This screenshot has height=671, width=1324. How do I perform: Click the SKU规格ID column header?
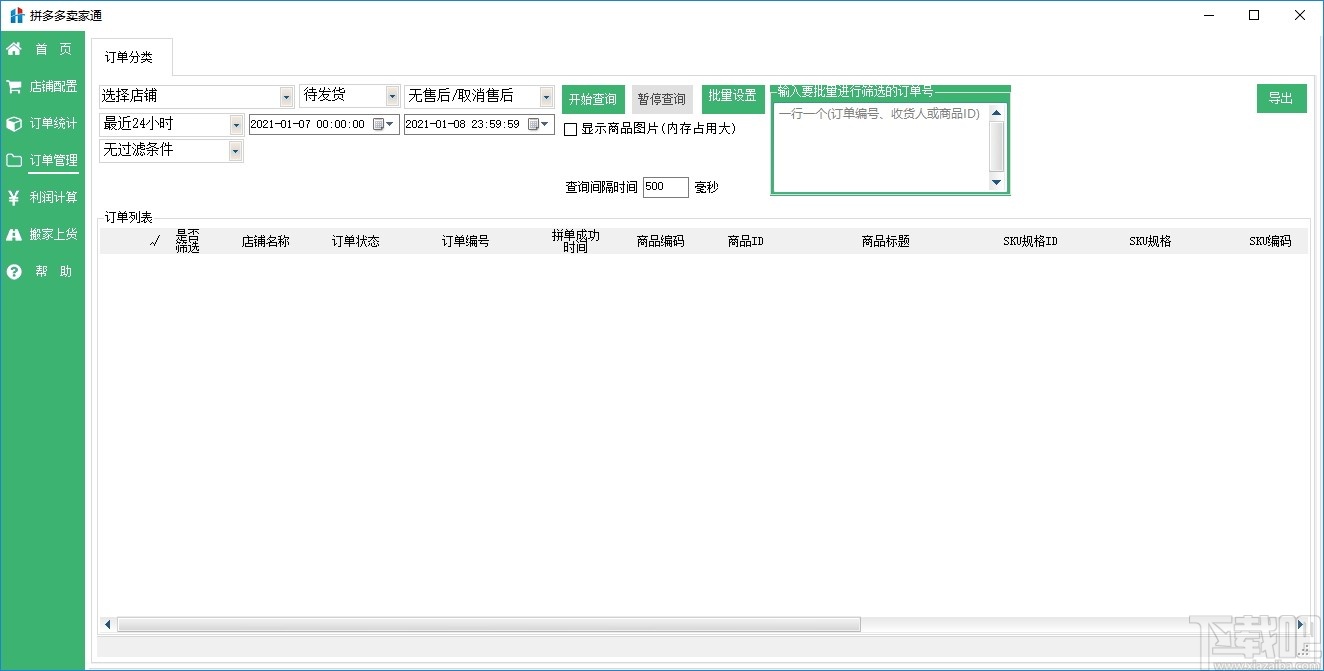pyautogui.click(x=1030, y=241)
